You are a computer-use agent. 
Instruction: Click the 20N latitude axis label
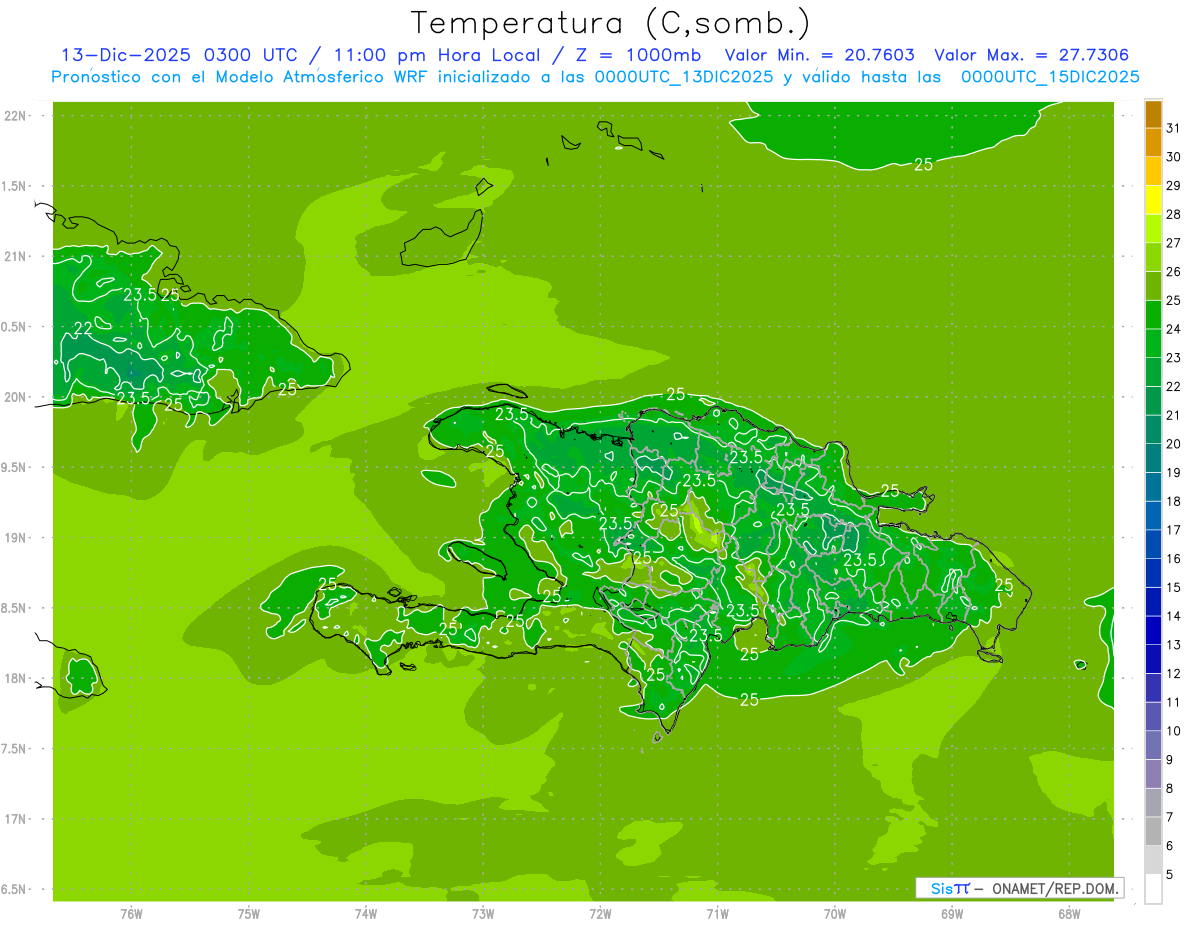click(x=16, y=397)
